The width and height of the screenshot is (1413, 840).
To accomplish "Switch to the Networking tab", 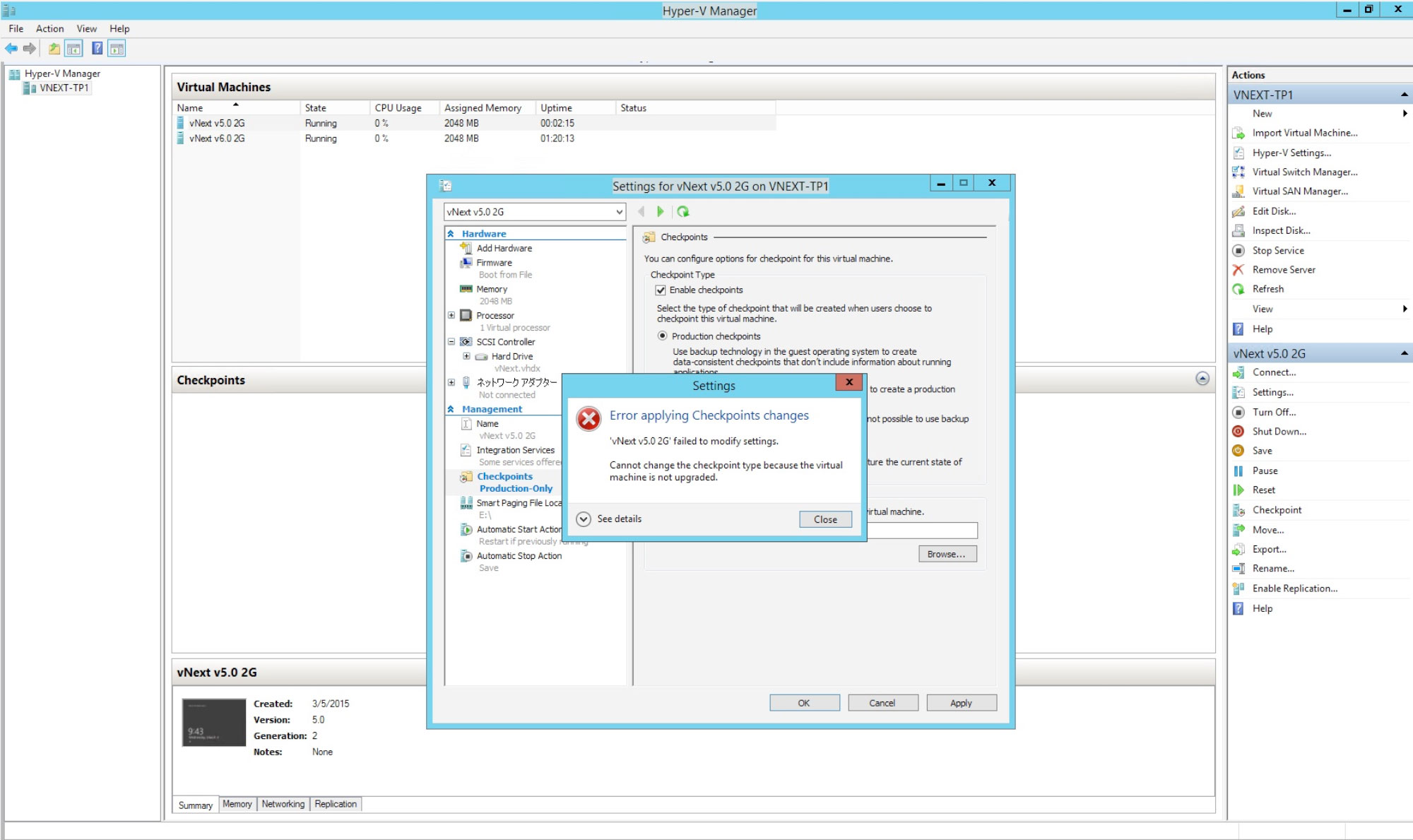I will (283, 804).
